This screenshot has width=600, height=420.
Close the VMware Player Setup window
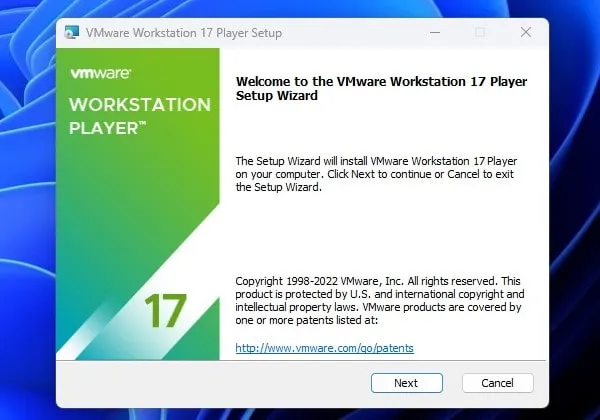pos(525,33)
